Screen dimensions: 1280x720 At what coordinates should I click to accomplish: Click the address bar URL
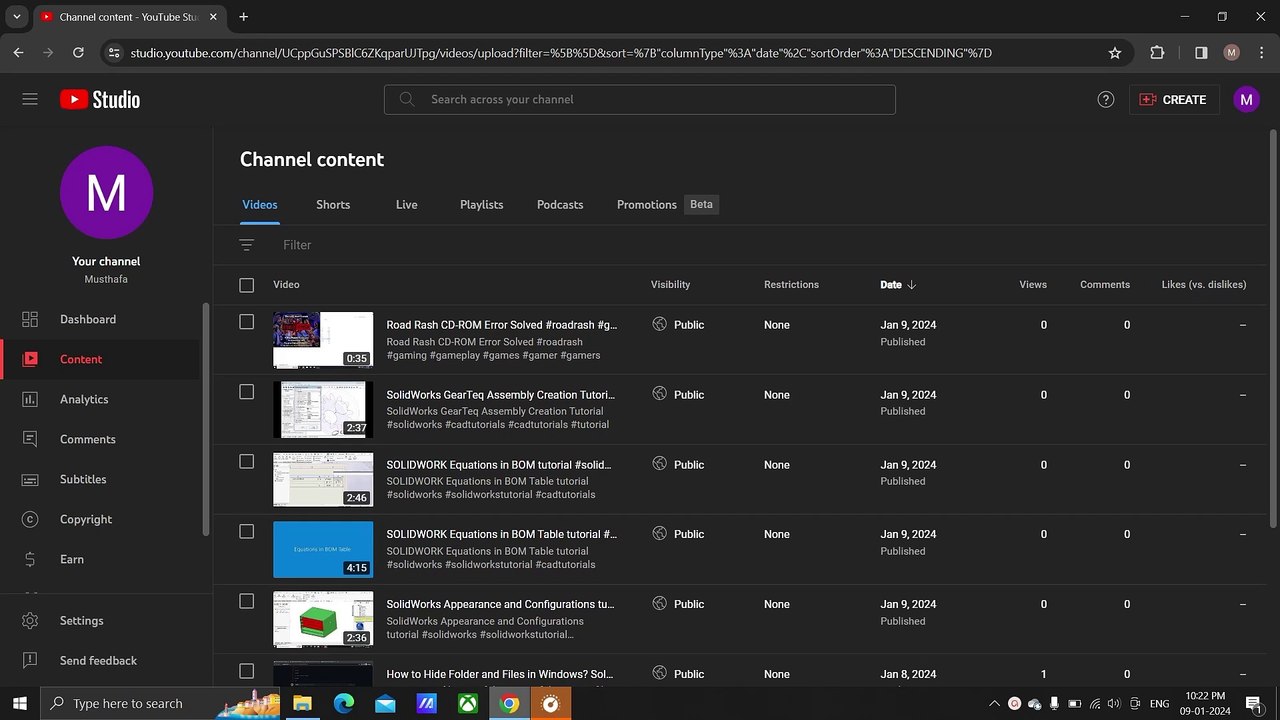(561, 53)
